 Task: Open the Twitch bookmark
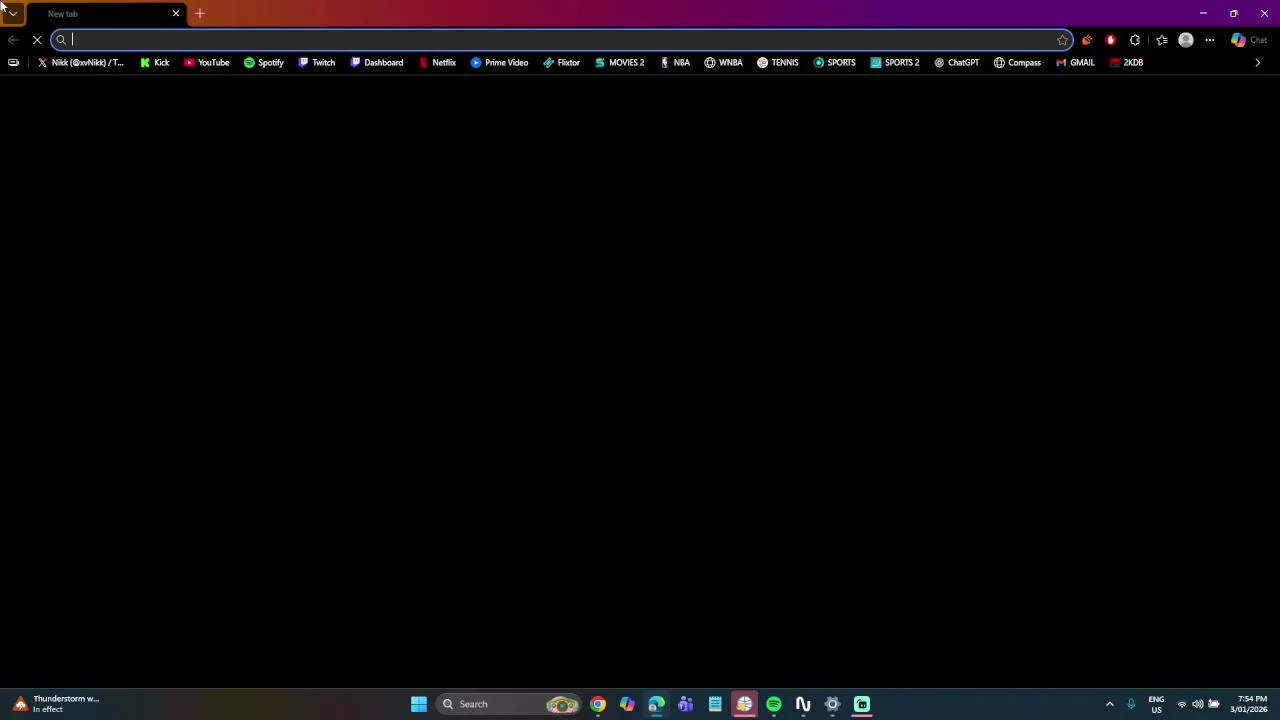316,62
